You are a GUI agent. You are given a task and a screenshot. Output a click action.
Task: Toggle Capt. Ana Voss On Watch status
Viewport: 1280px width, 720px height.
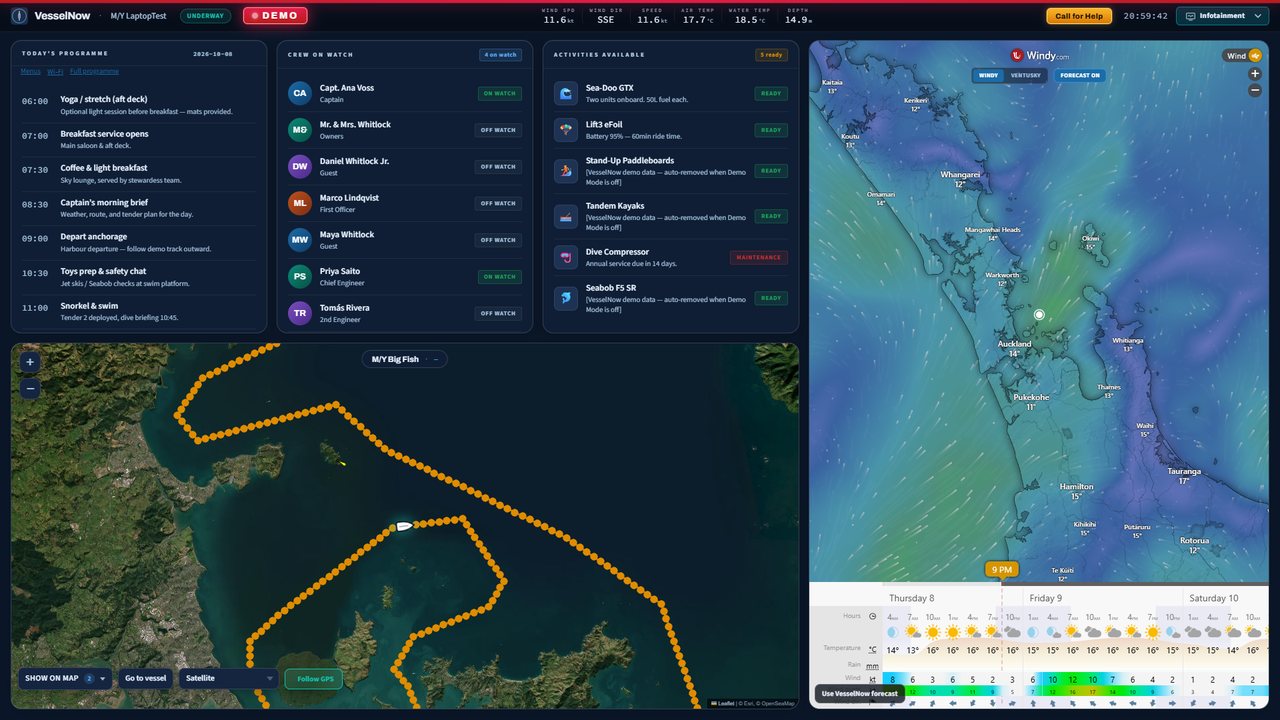[x=500, y=93]
